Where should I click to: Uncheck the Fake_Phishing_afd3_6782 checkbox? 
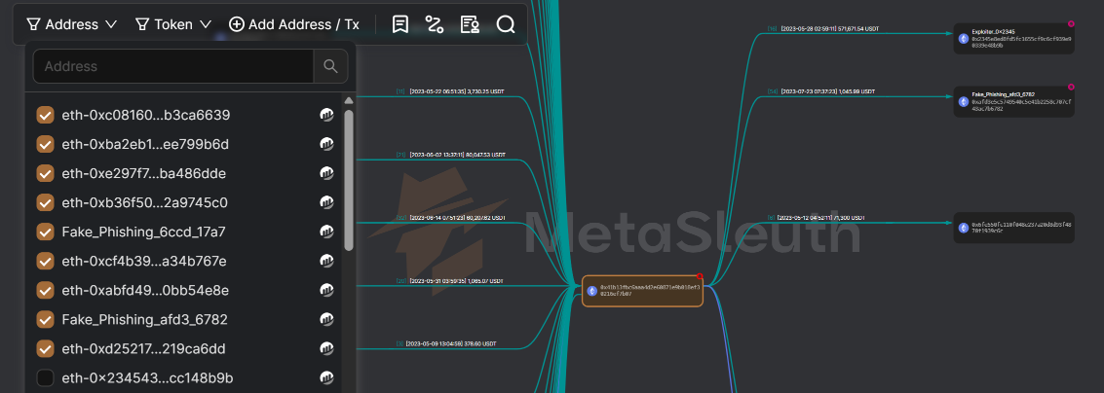pyautogui.click(x=45, y=320)
